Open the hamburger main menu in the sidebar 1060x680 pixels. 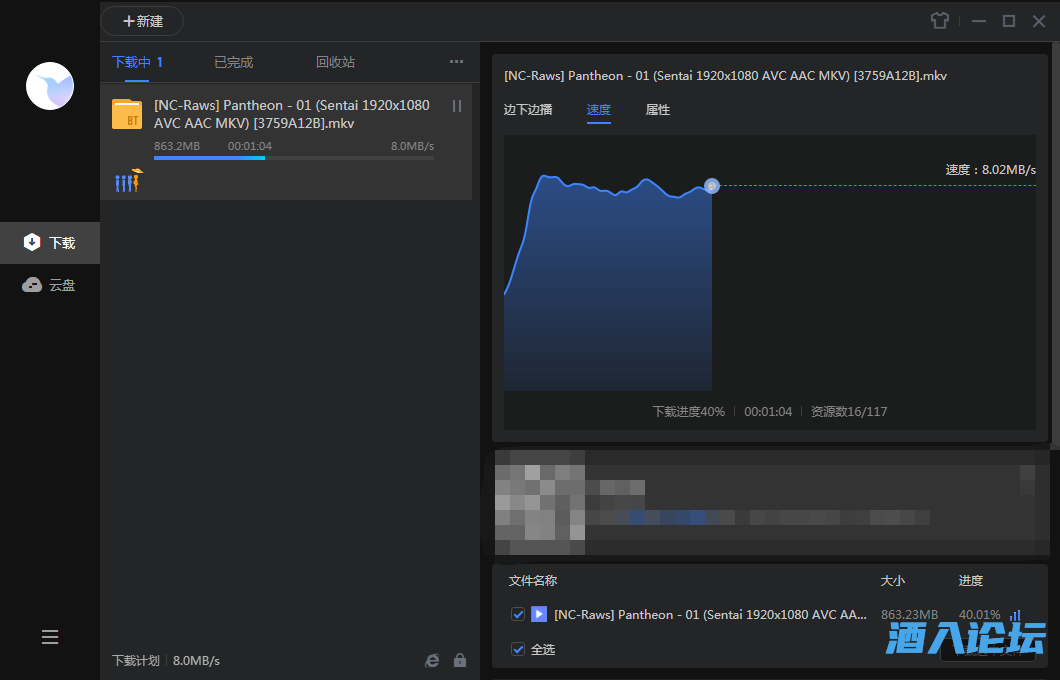pyautogui.click(x=50, y=637)
